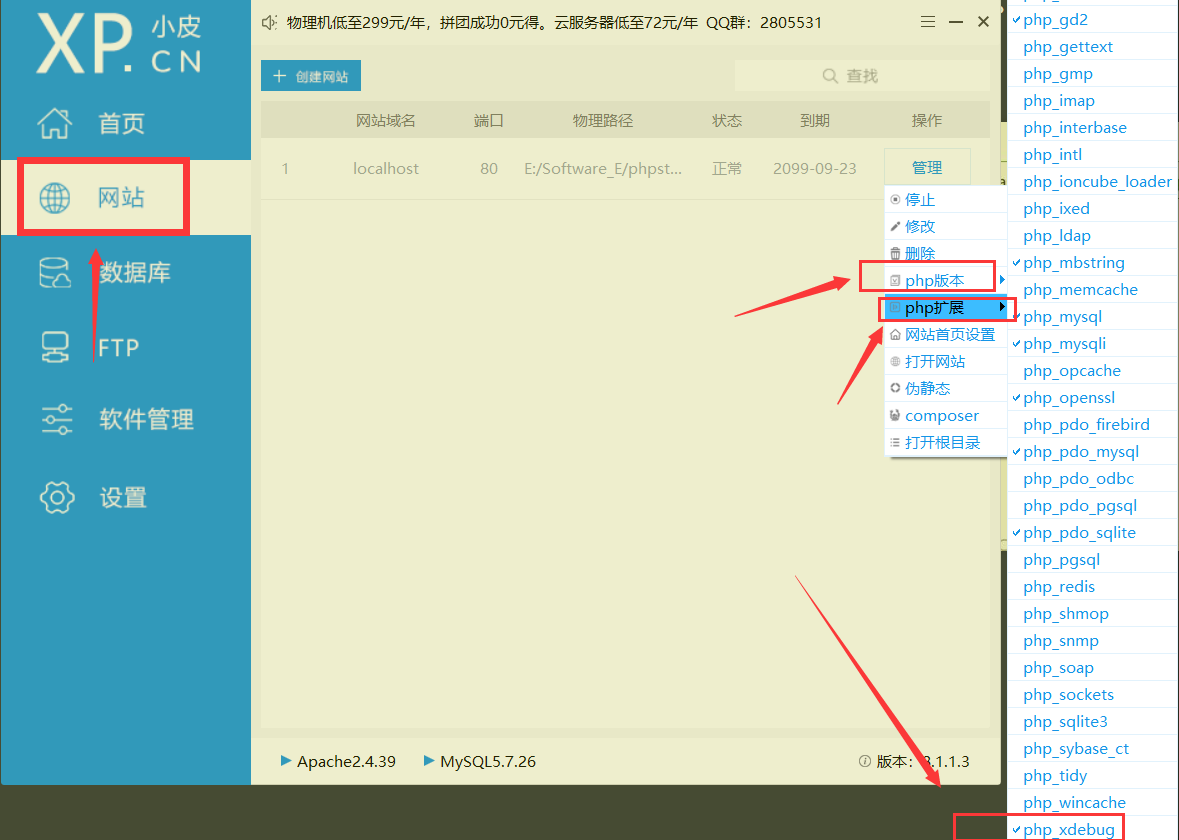Viewport: 1179px width, 840px height.
Task: Enable the php_imap extension
Action: (x=1092, y=101)
